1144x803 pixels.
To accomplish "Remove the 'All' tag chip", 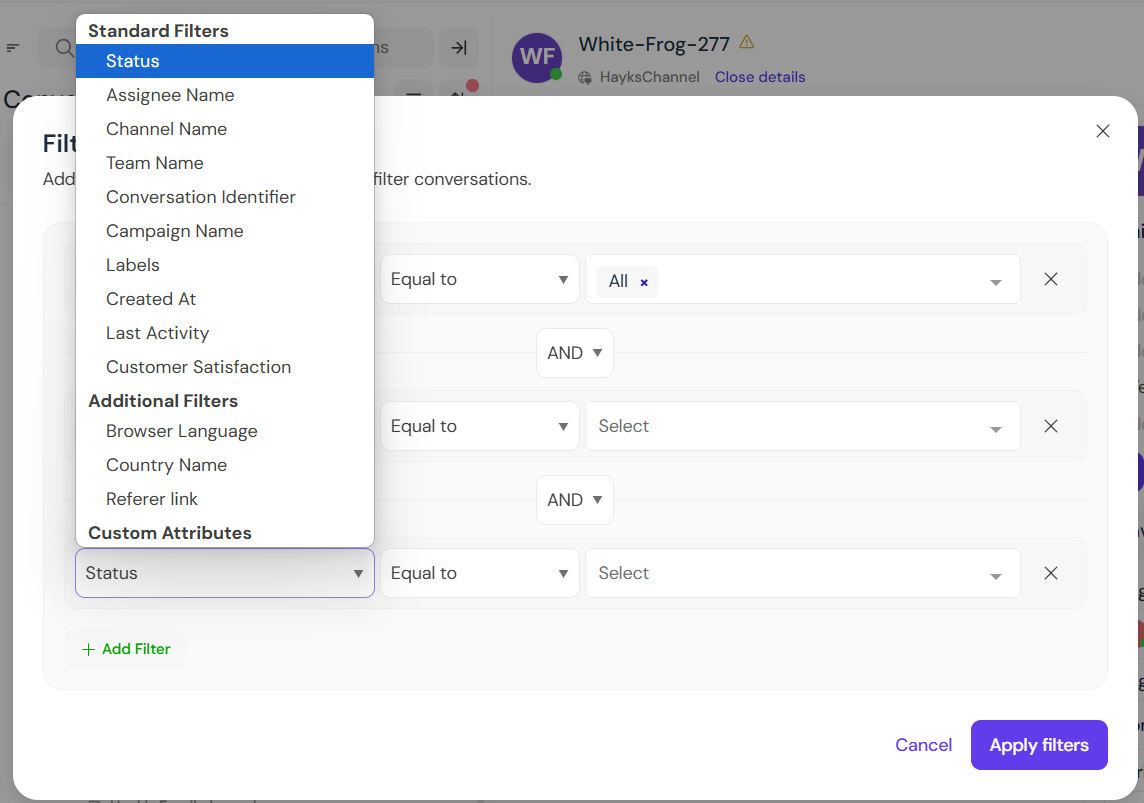I will (x=644, y=282).
